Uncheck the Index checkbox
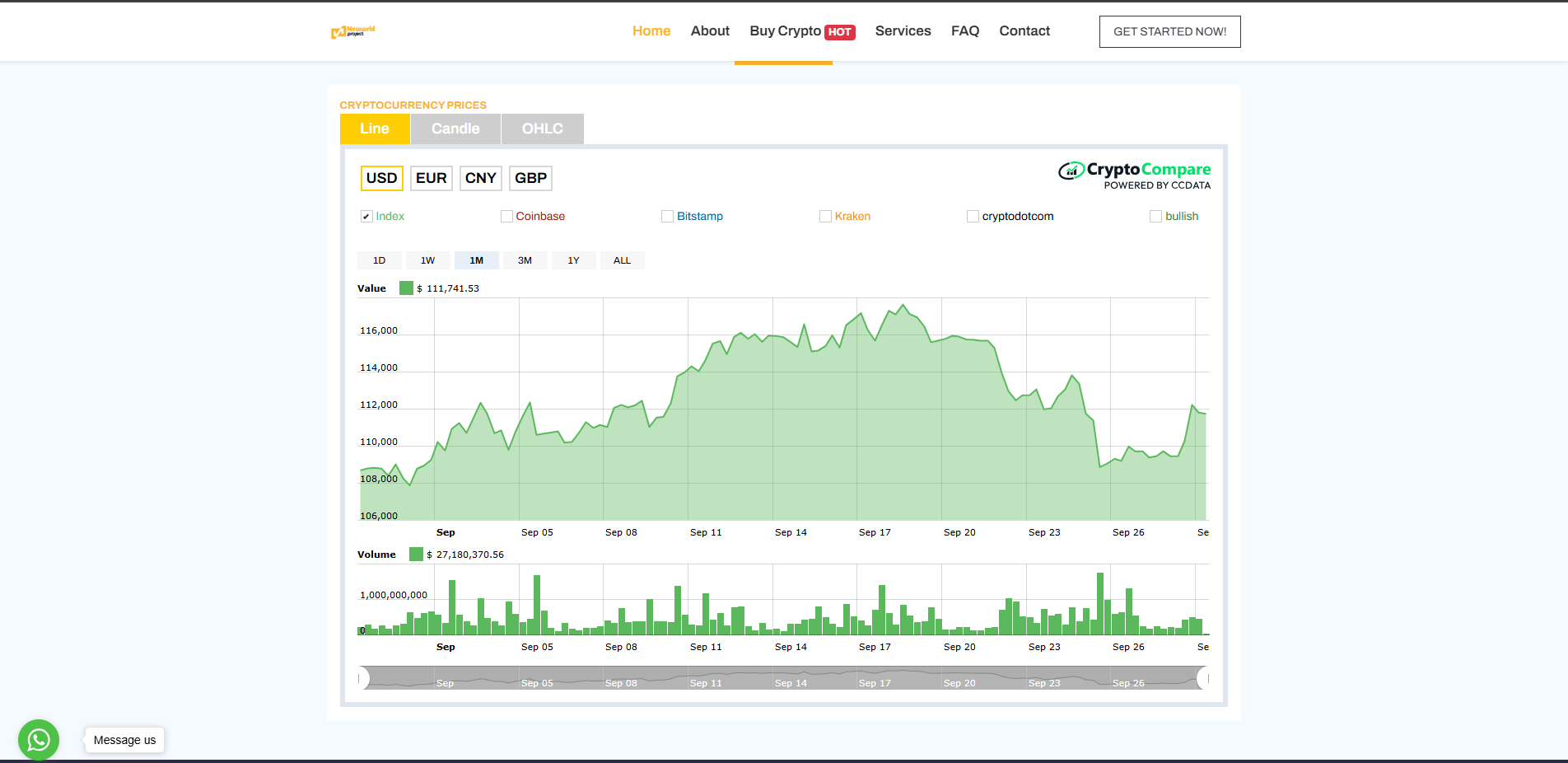This screenshot has height=763, width=1568. coord(366,217)
